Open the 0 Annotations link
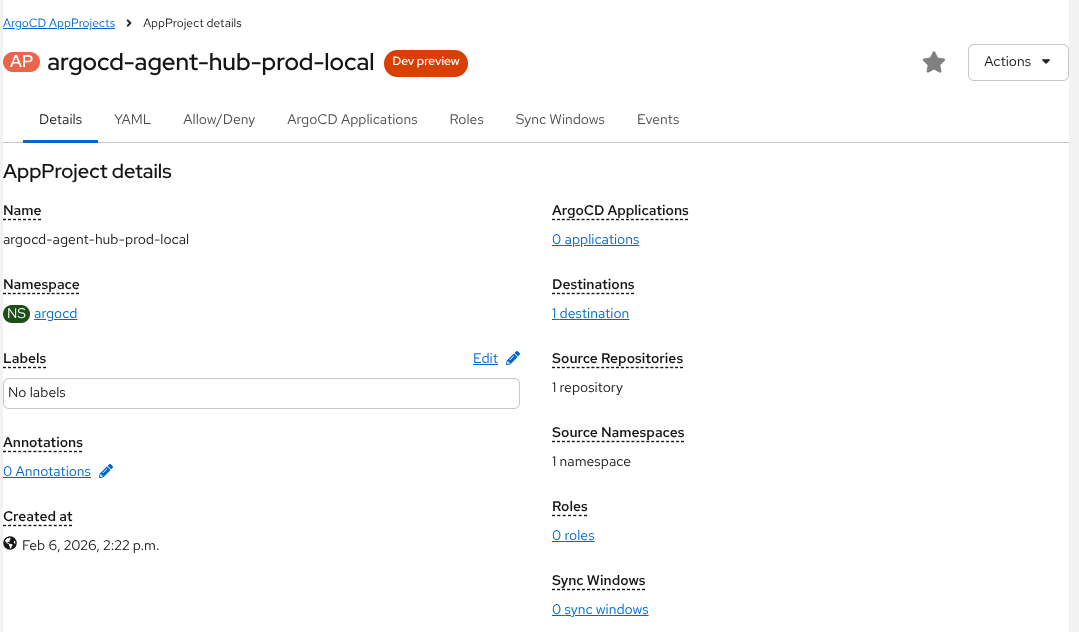 coord(47,471)
